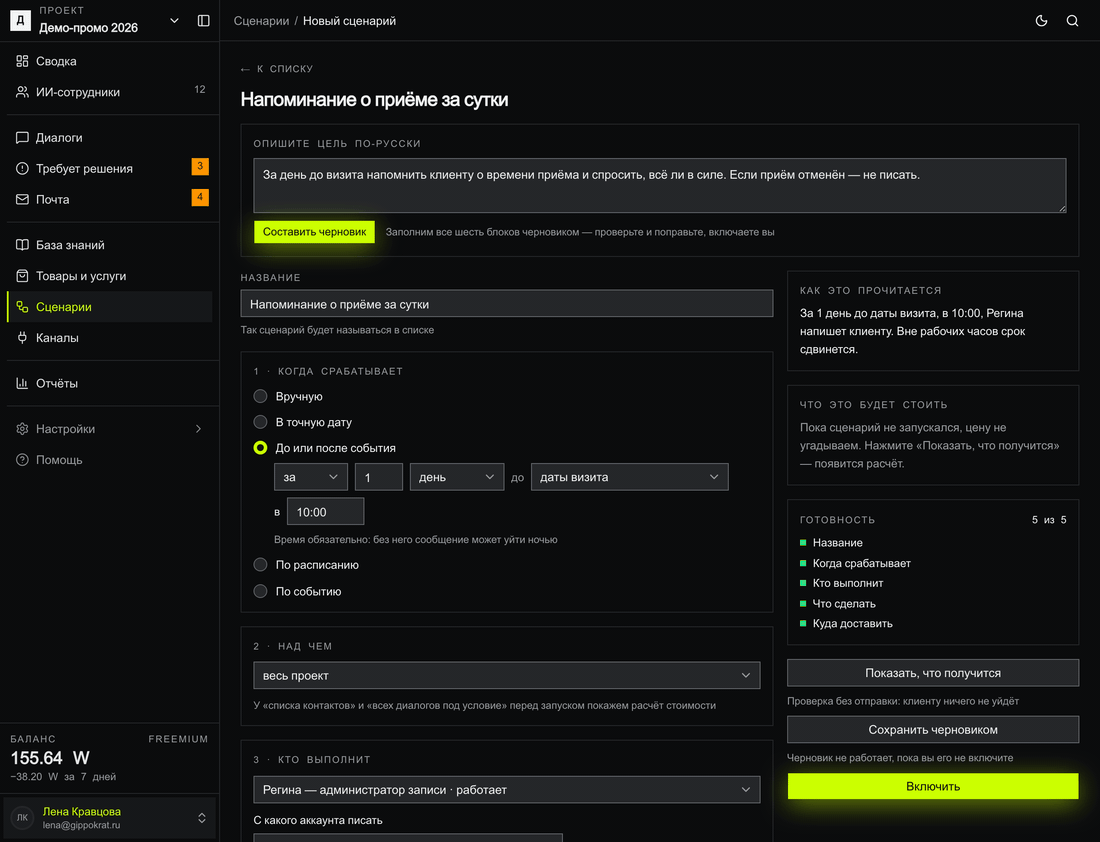
Task: Click the Помощь question mark icon
Action: [x=22, y=460]
